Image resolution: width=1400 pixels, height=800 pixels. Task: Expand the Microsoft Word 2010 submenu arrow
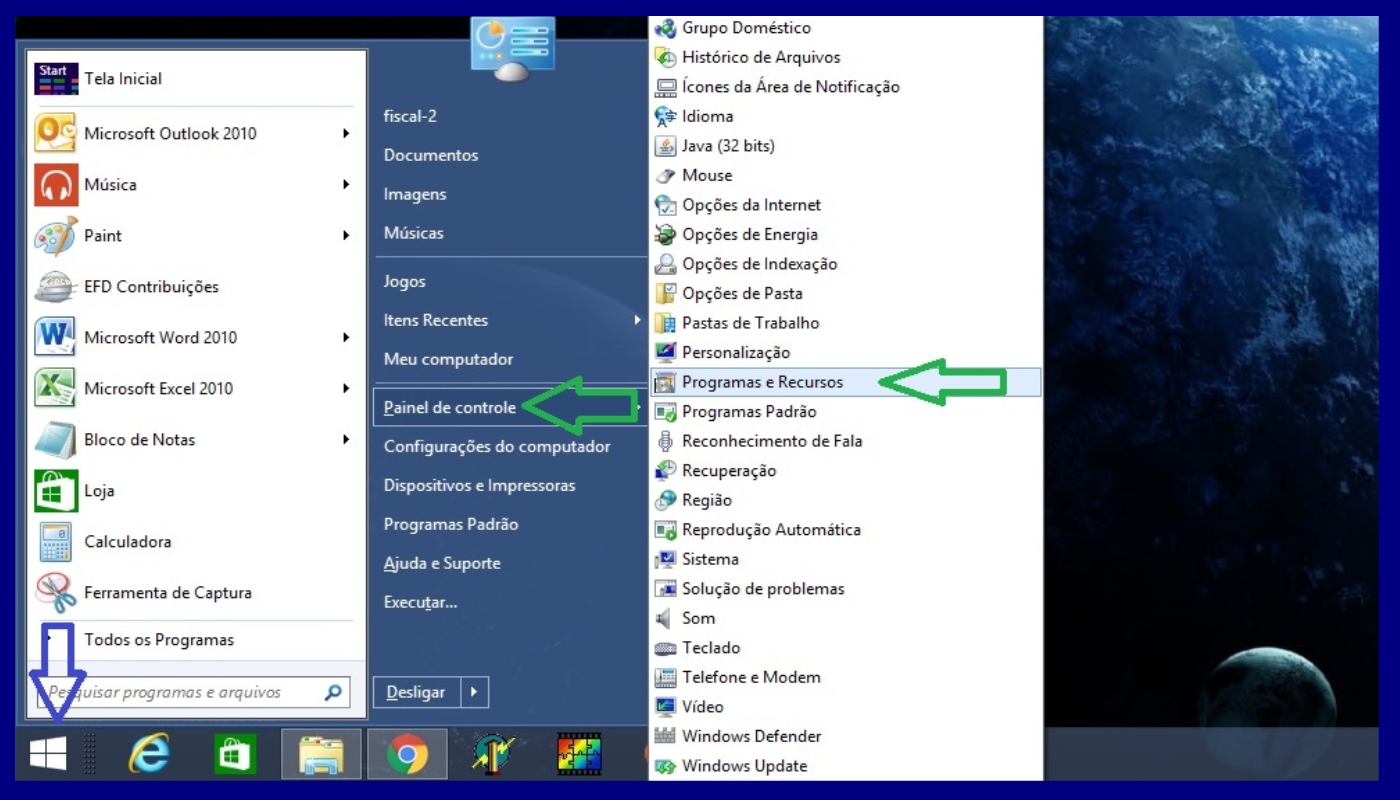pyautogui.click(x=346, y=337)
